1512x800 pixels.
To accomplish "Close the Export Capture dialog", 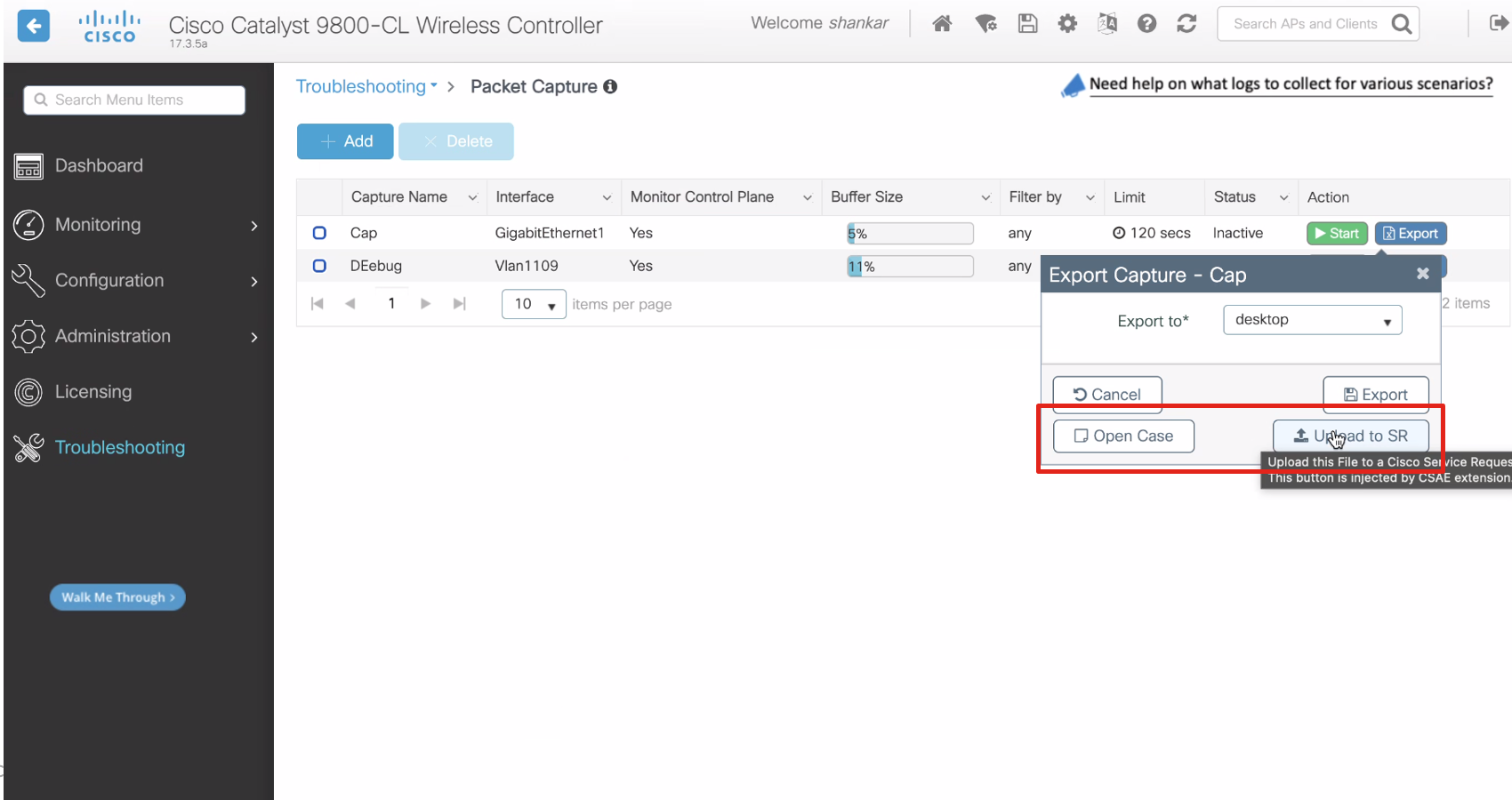I will [1423, 274].
